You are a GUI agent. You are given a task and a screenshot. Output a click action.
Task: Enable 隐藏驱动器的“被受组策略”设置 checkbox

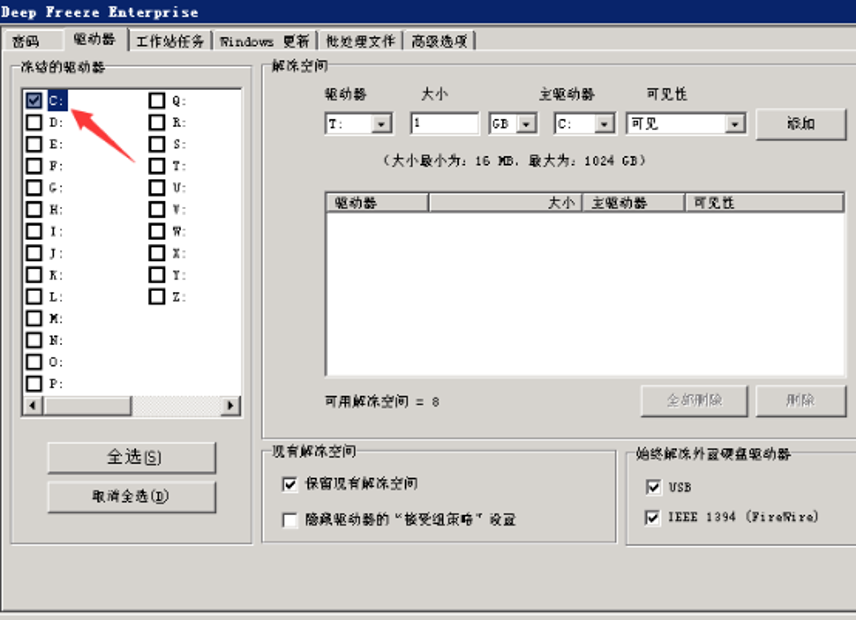(x=290, y=520)
